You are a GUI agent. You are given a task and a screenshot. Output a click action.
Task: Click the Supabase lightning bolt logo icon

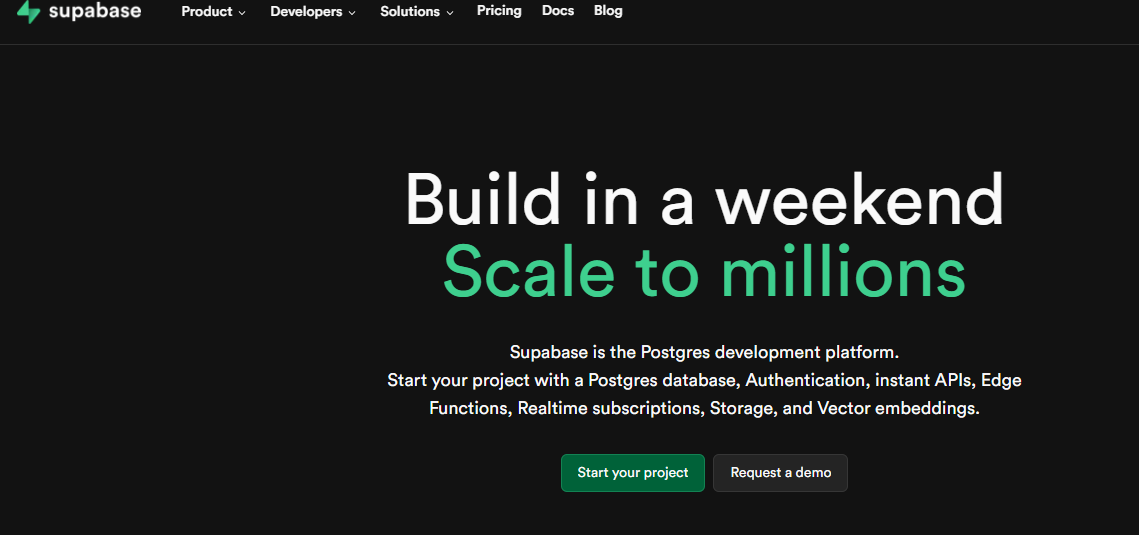click(29, 12)
